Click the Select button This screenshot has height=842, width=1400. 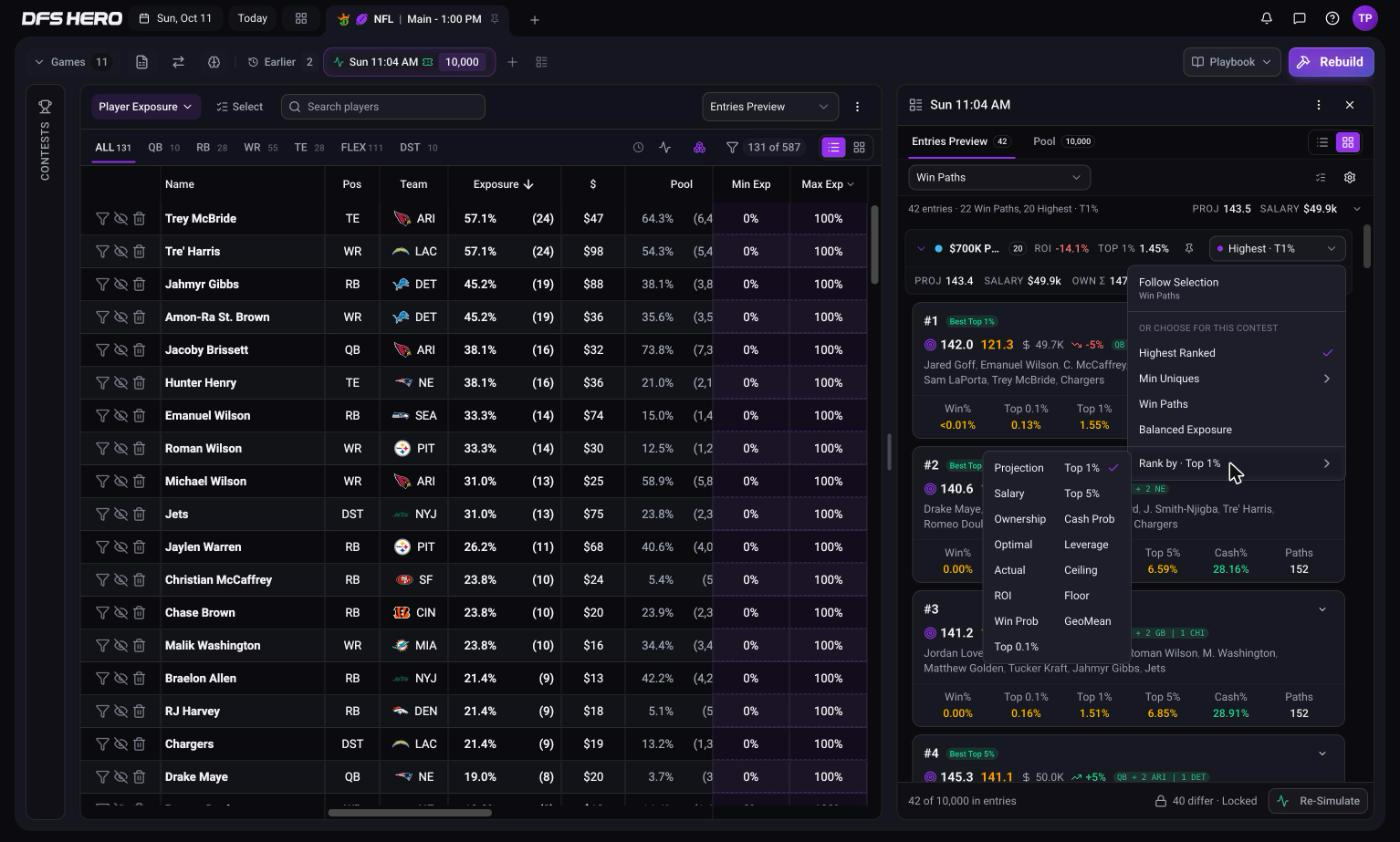(240, 107)
